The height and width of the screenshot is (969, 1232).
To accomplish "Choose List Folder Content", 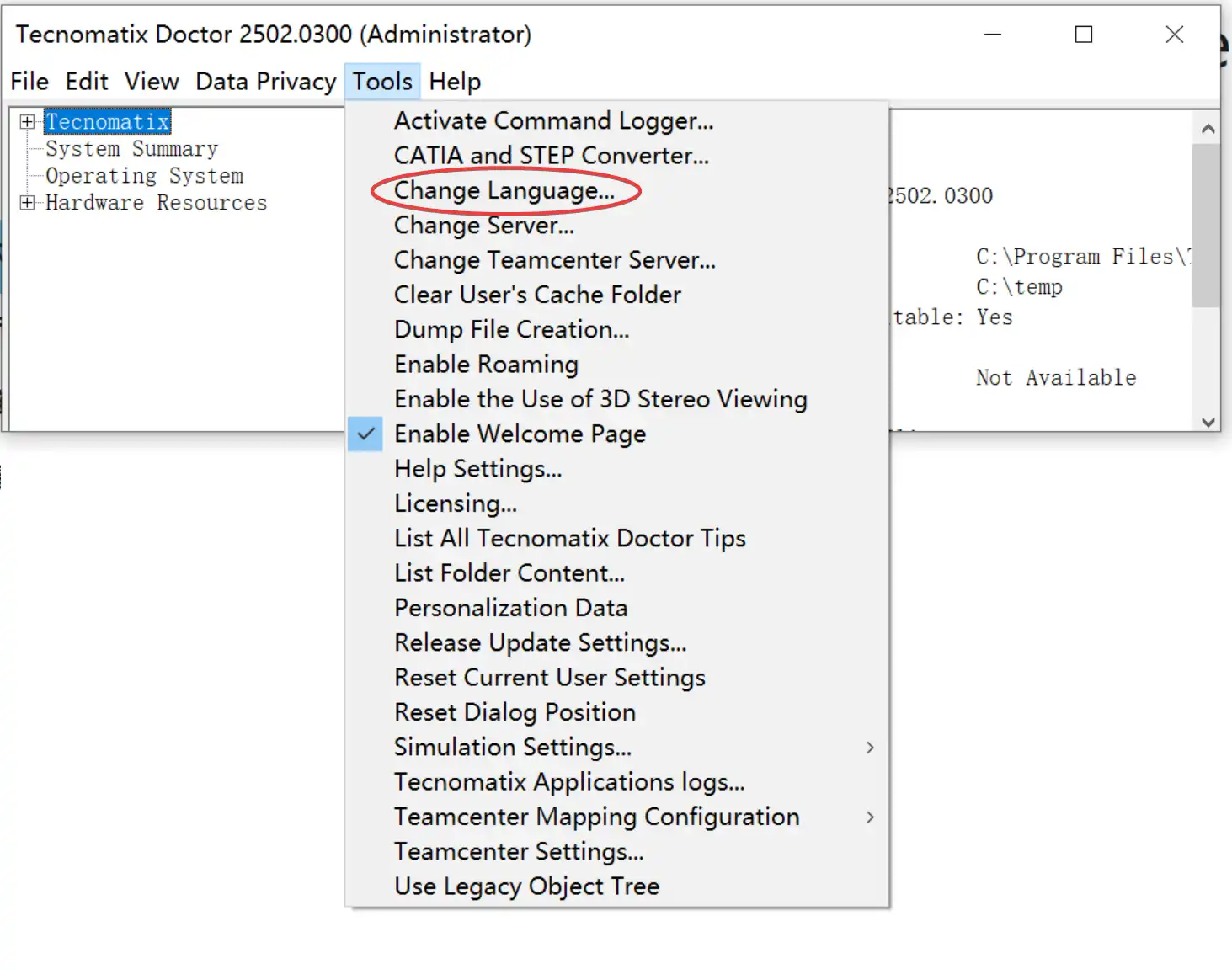I will (617, 573).
